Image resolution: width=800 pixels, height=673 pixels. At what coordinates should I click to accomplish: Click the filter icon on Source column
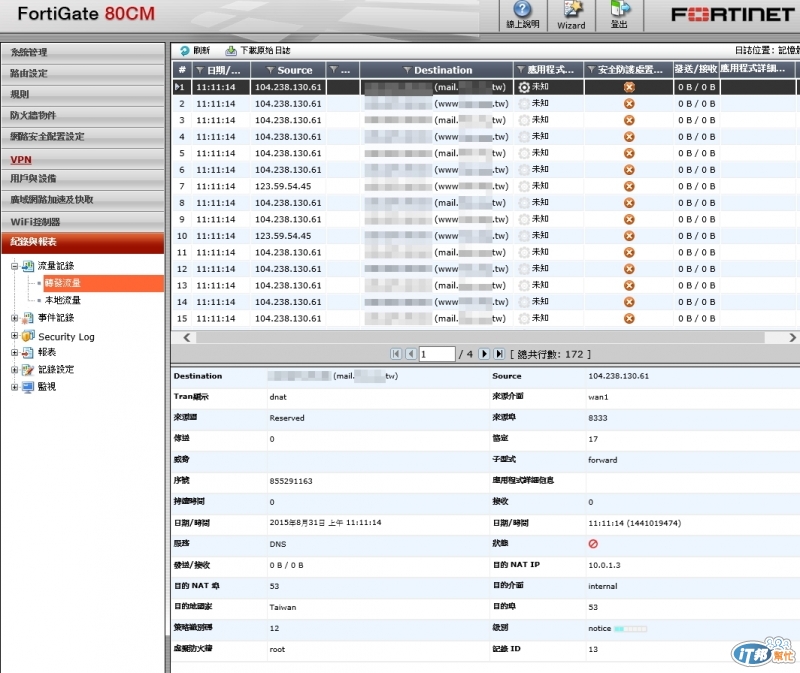pyautogui.click(x=270, y=70)
